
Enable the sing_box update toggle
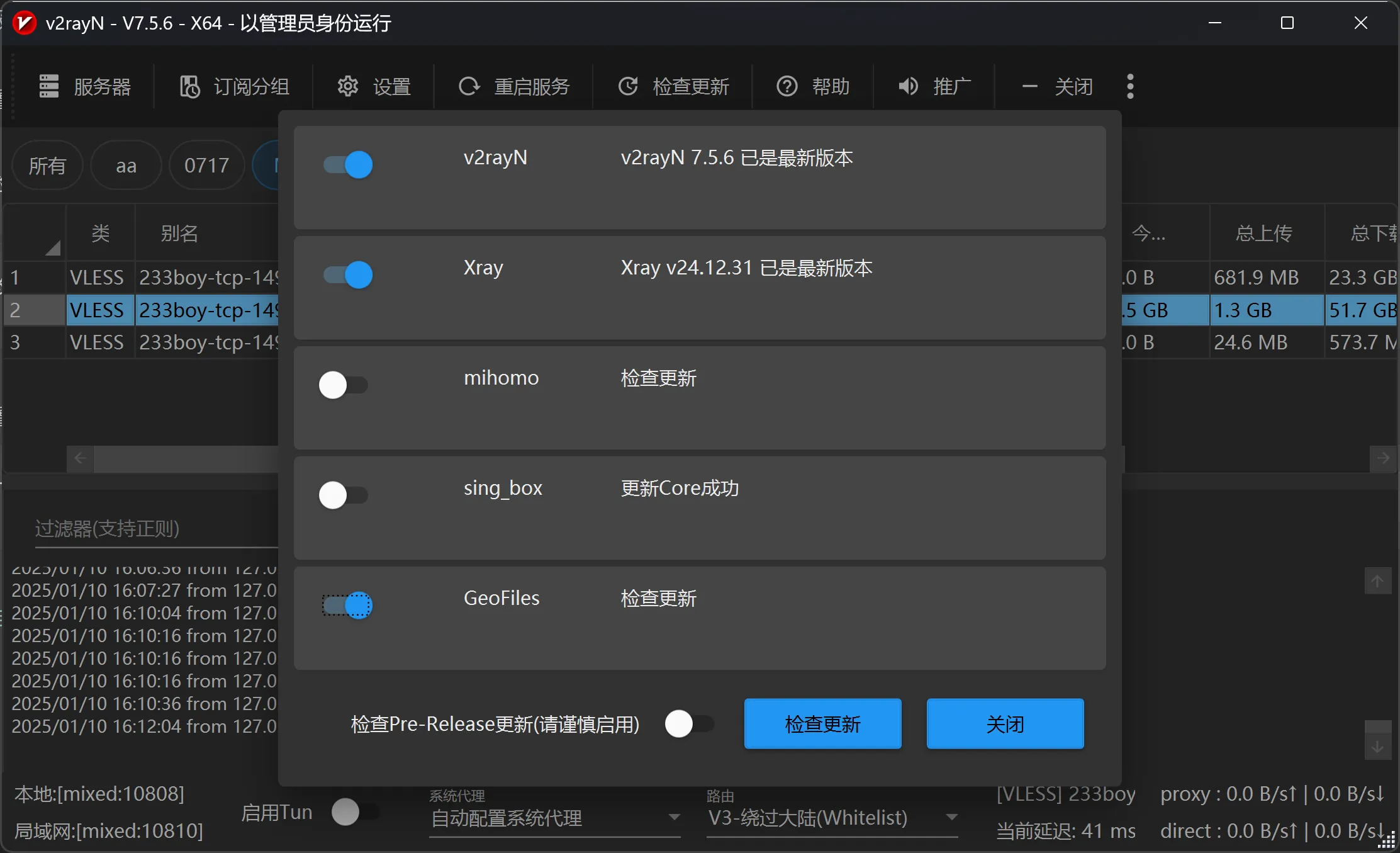pos(344,495)
